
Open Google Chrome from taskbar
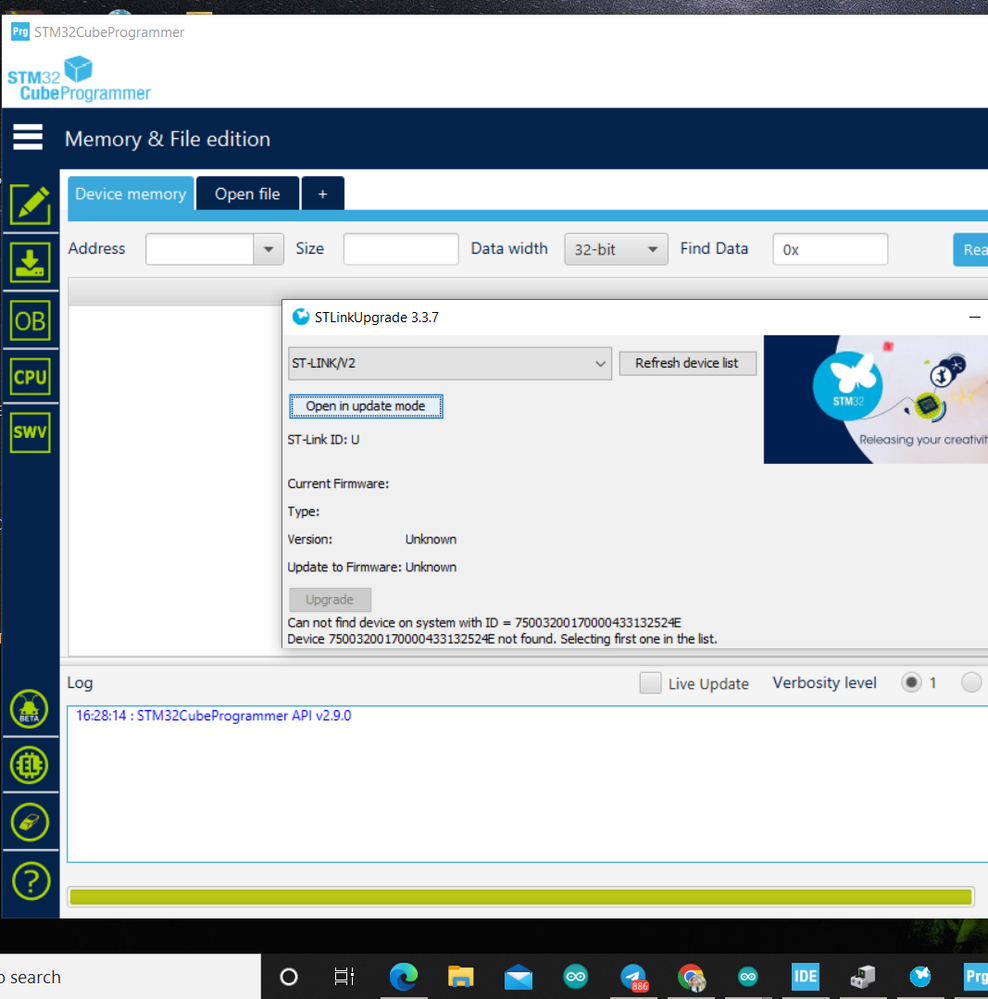[x=691, y=977]
